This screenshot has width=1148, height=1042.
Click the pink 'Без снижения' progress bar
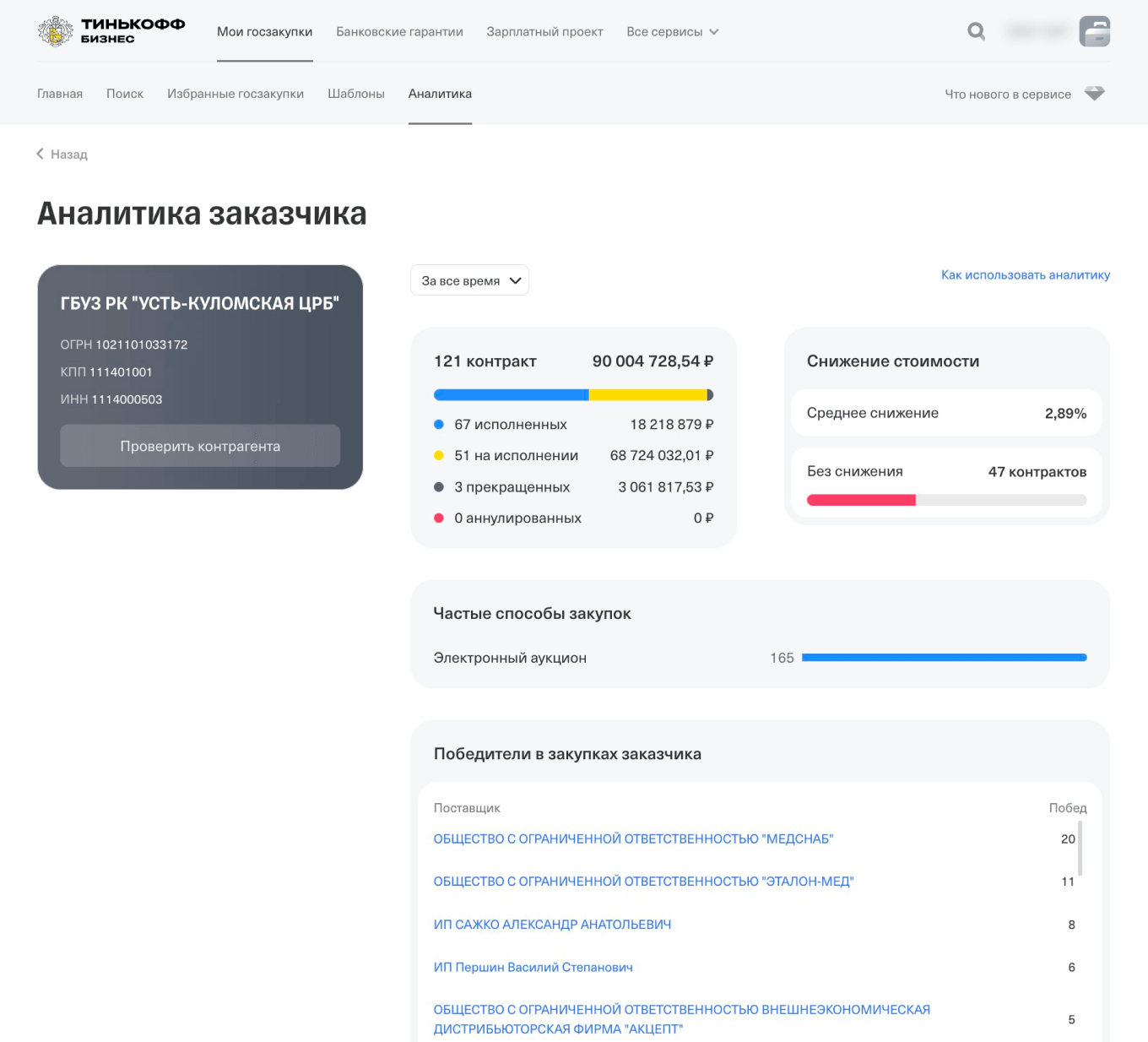tap(860, 500)
